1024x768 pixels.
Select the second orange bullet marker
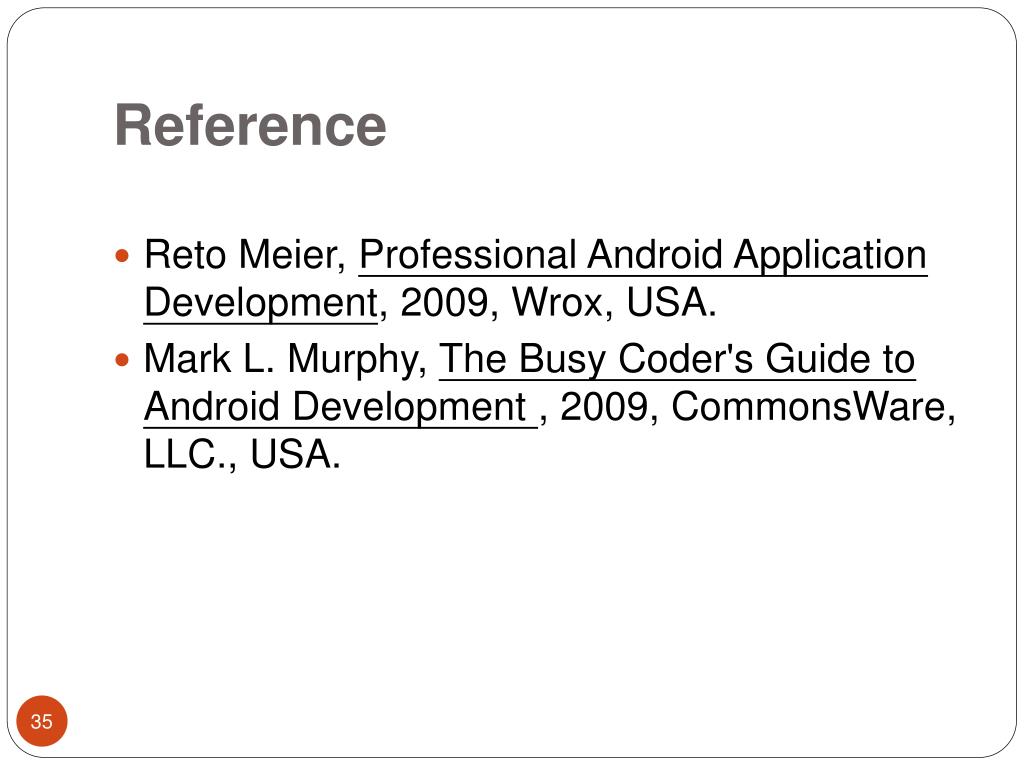click(x=122, y=360)
